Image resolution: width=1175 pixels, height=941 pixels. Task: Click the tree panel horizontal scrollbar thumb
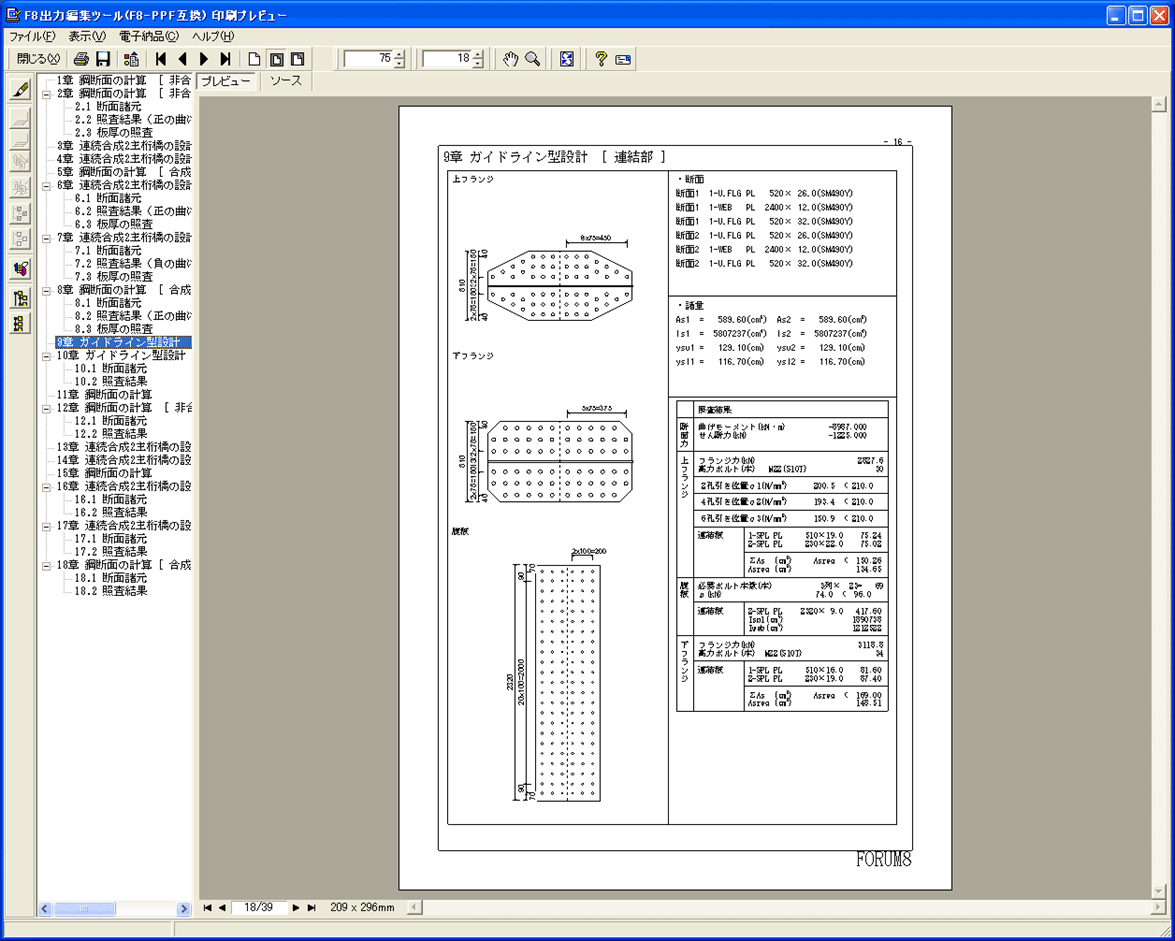click(x=85, y=908)
